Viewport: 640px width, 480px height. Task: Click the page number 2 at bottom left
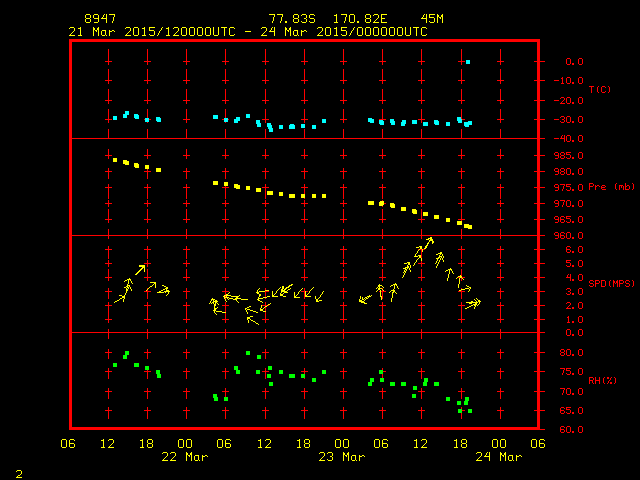pos(18,470)
